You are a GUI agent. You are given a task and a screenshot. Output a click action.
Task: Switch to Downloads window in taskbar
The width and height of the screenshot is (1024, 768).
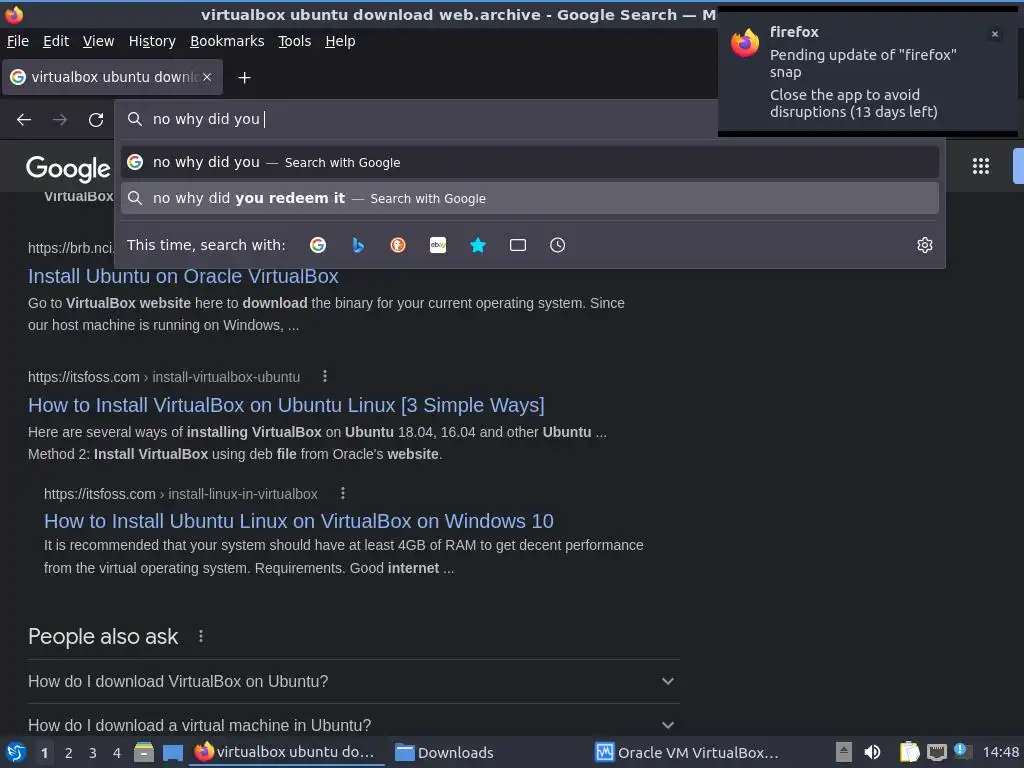point(445,752)
